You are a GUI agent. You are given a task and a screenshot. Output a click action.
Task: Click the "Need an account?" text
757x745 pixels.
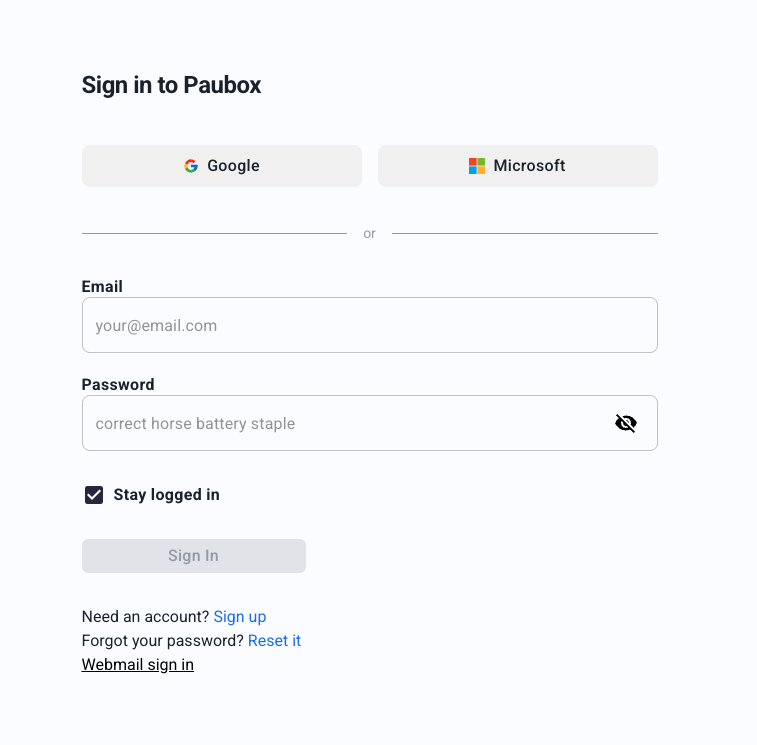click(x=145, y=617)
